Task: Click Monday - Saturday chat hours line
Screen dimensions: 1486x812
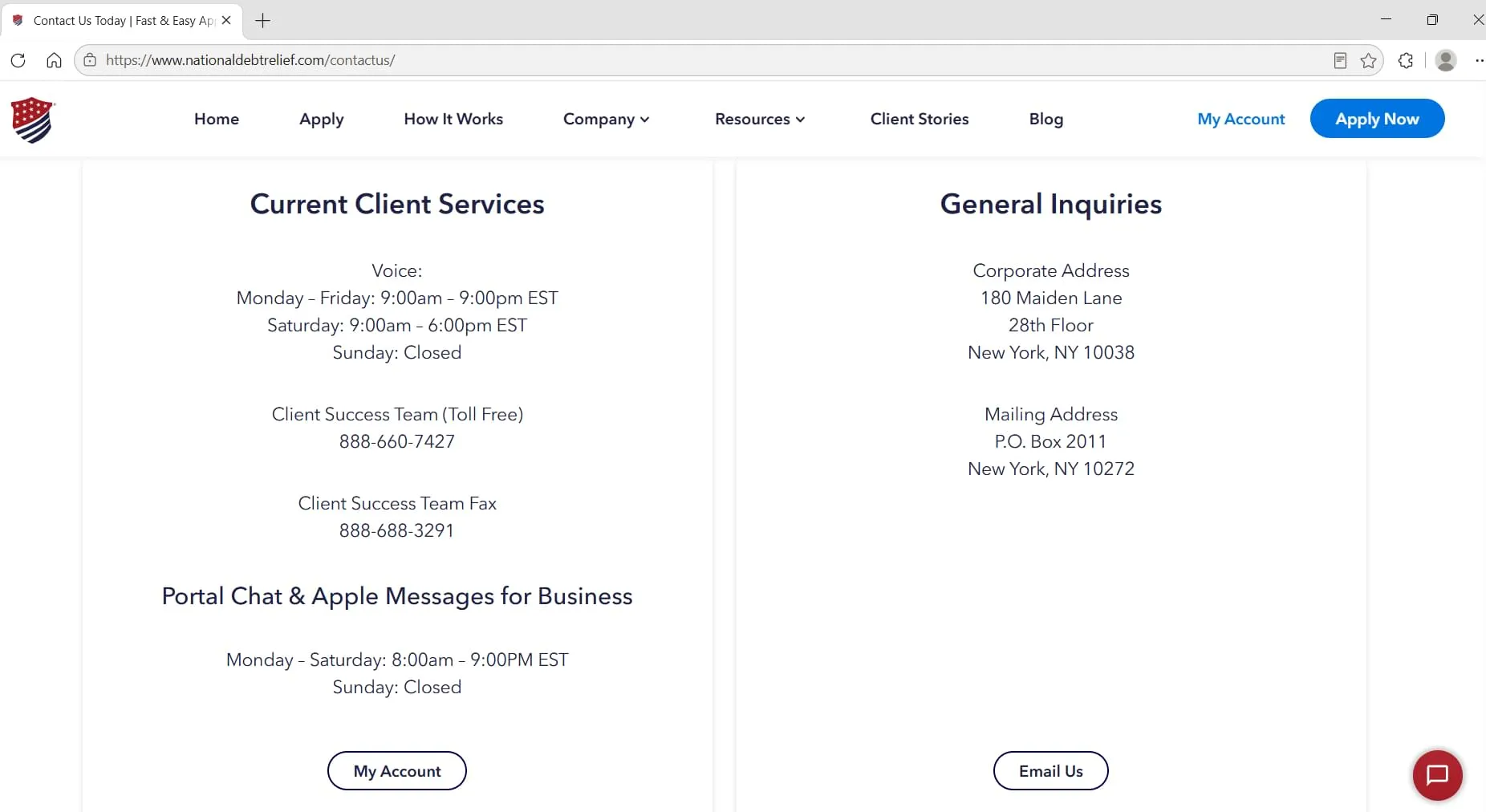Action: coord(397,660)
